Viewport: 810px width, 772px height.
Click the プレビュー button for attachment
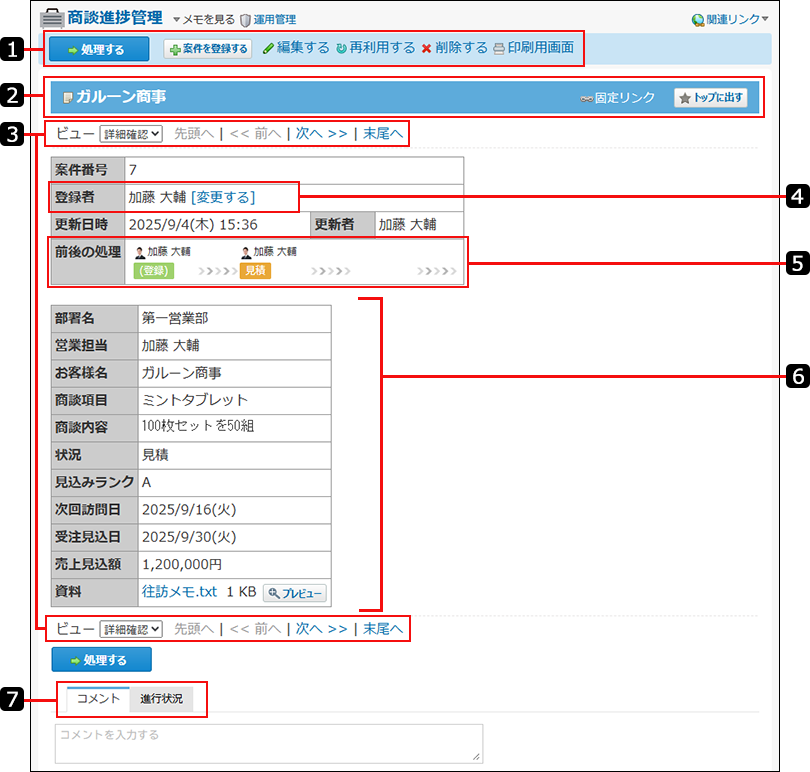pos(294,593)
